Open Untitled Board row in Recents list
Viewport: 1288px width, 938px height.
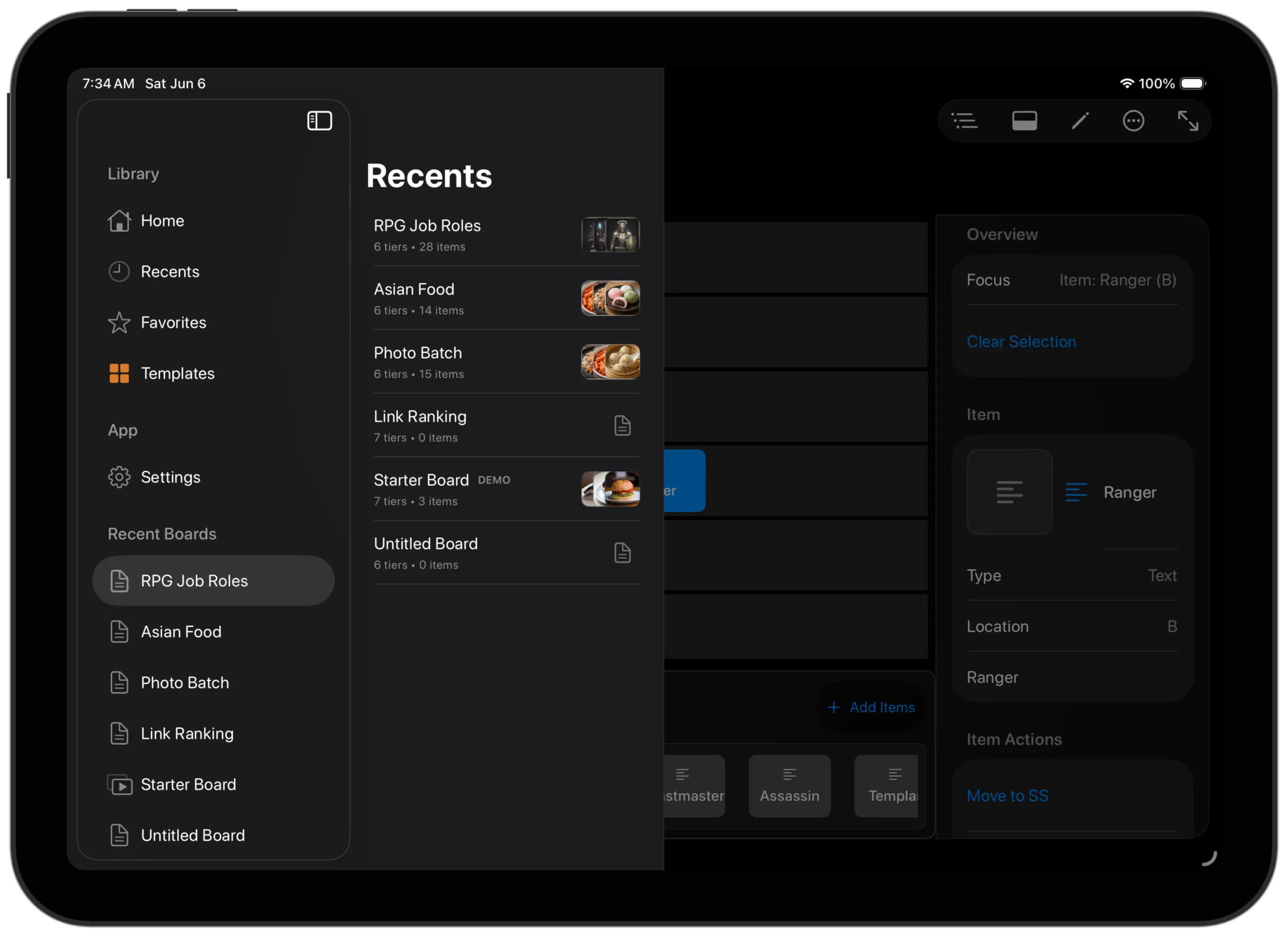point(506,553)
